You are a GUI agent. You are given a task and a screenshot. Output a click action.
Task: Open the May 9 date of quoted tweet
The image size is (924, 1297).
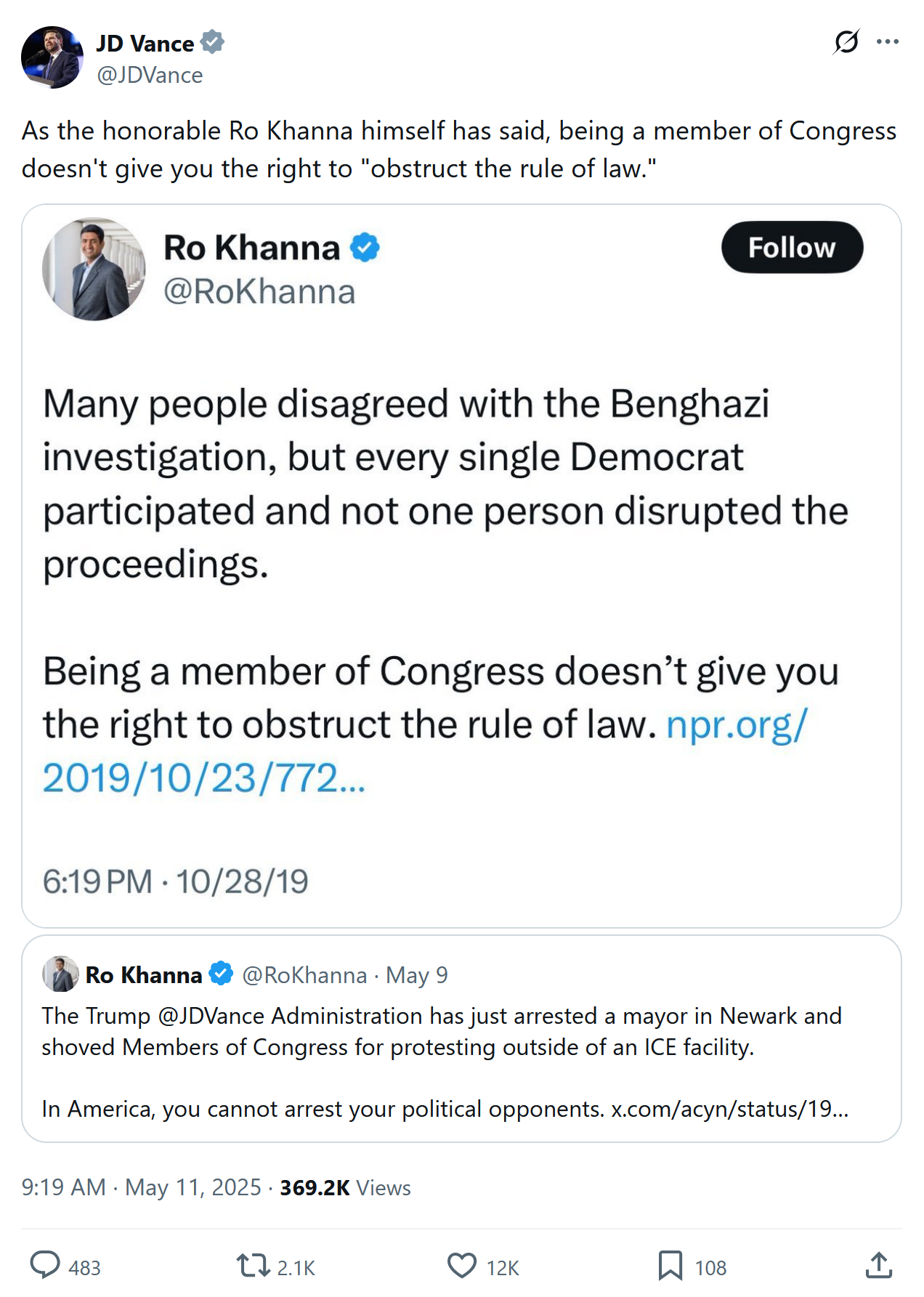tap(416, 975)
